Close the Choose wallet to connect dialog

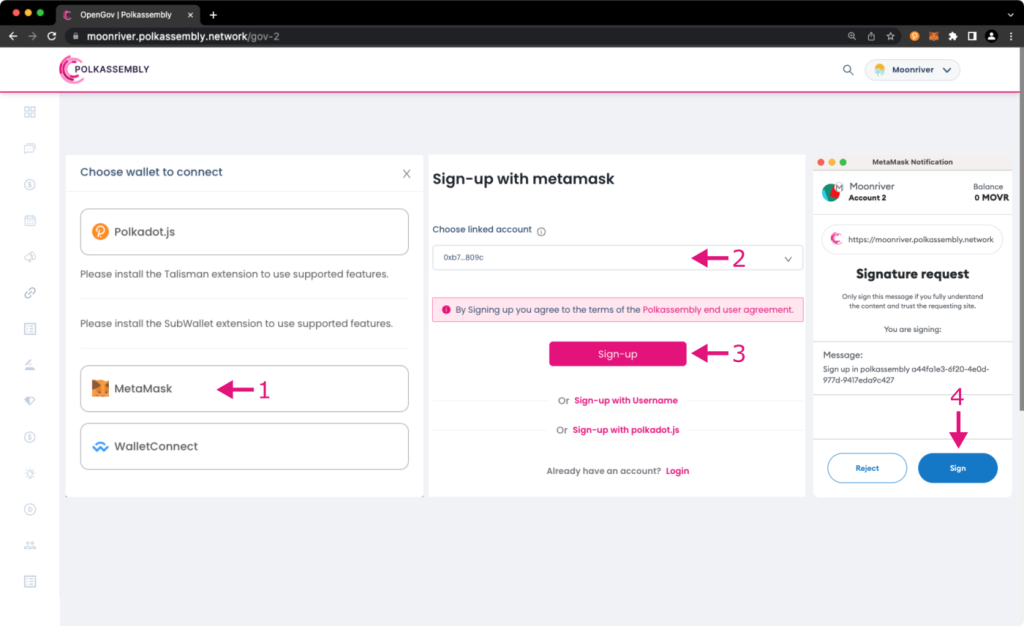tap(406, 174)
